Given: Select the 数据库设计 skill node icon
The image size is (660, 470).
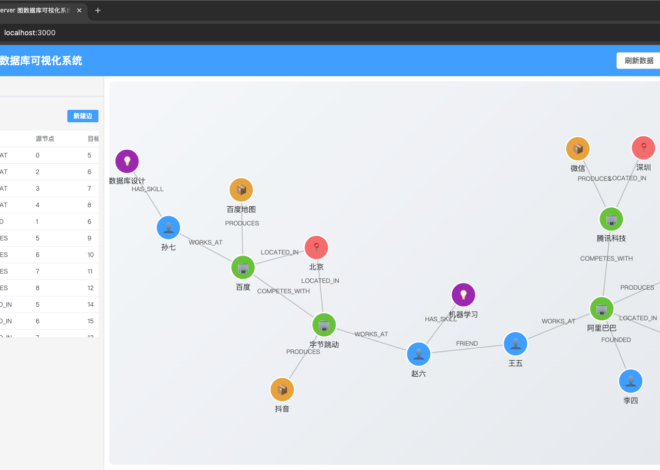Looking at the screenshot, I should [x=127, y=161].
